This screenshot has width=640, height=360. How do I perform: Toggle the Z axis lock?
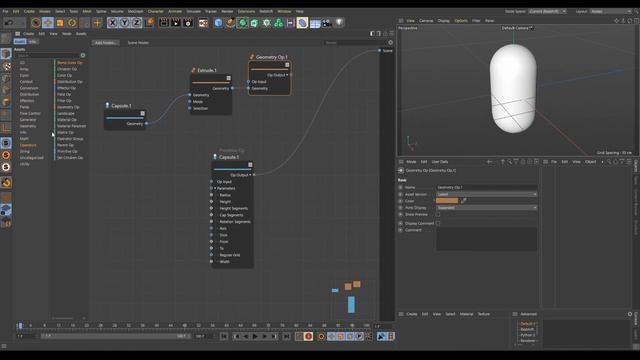pos(136,23)
